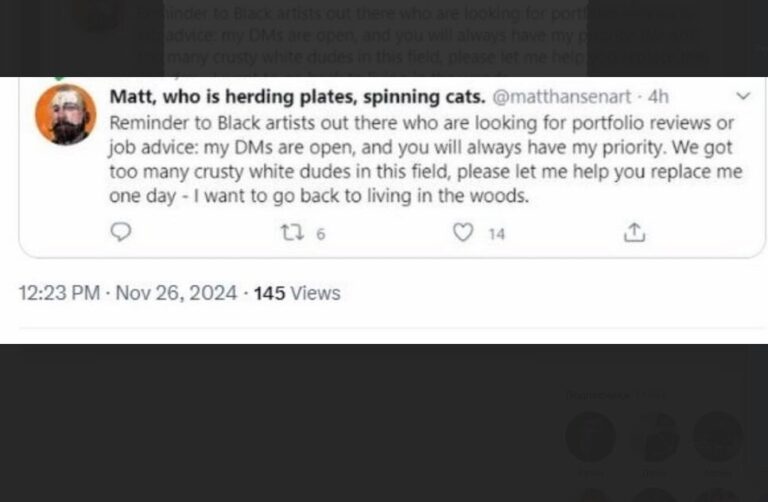Click the dimmed middle circular icon at bottom right

(655, 436)
